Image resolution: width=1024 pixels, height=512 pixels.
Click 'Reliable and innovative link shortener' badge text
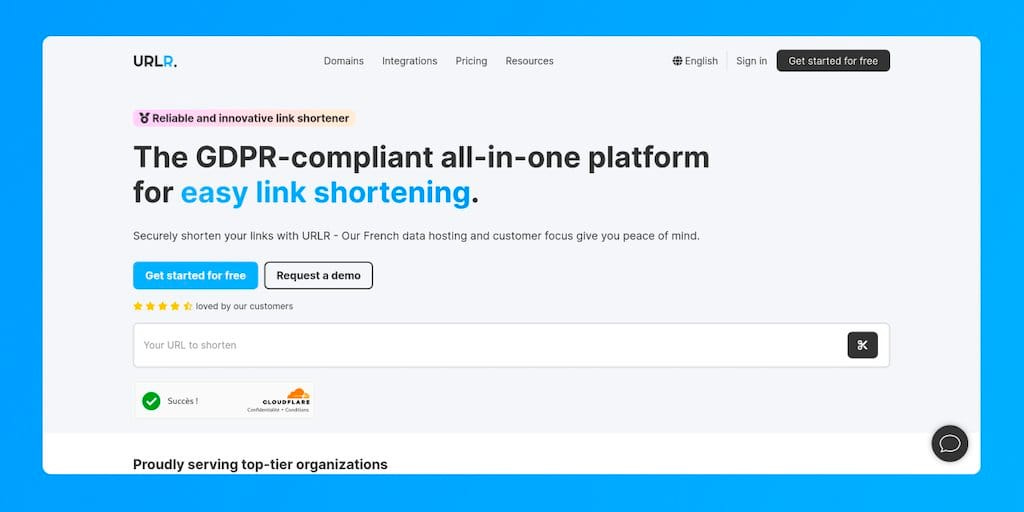tap(251, 118)
